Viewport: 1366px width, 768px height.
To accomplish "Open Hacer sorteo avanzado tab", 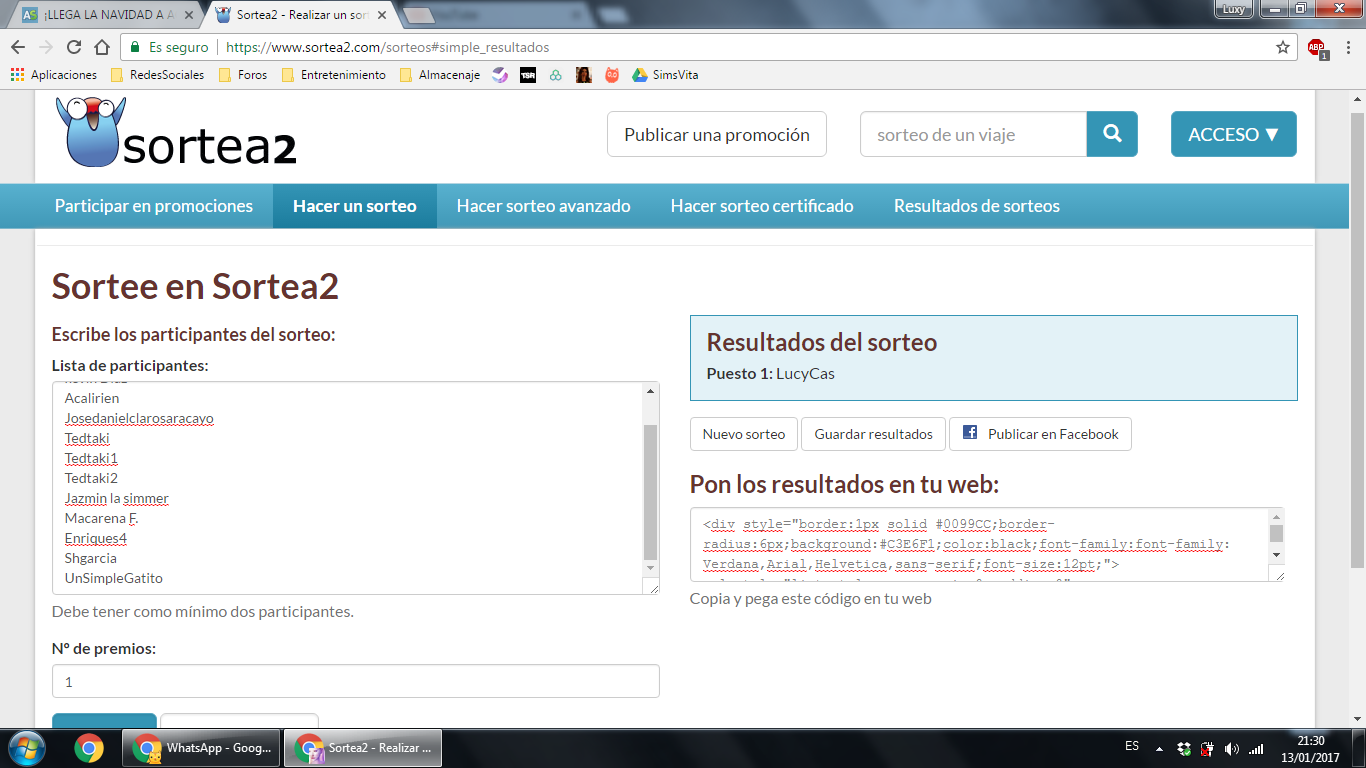I will [543, 206].
